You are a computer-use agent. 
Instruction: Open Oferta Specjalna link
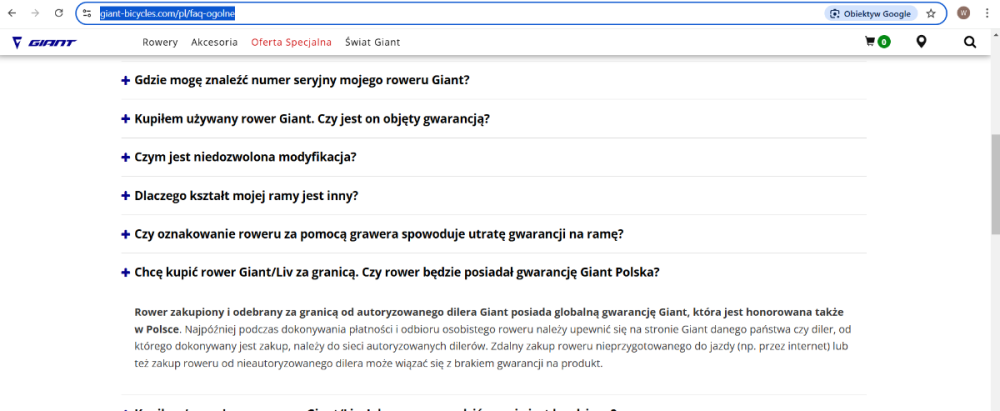291,42
